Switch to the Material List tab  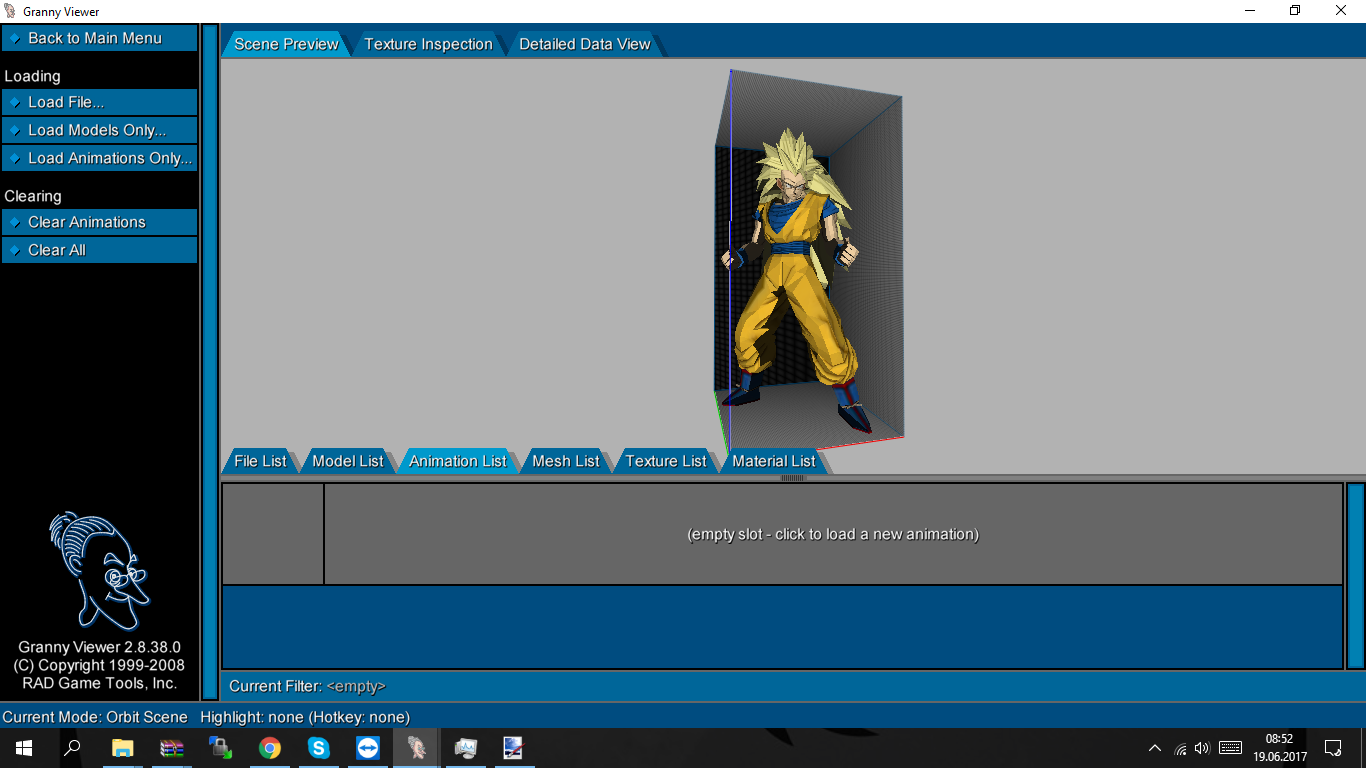click(774, 461)
